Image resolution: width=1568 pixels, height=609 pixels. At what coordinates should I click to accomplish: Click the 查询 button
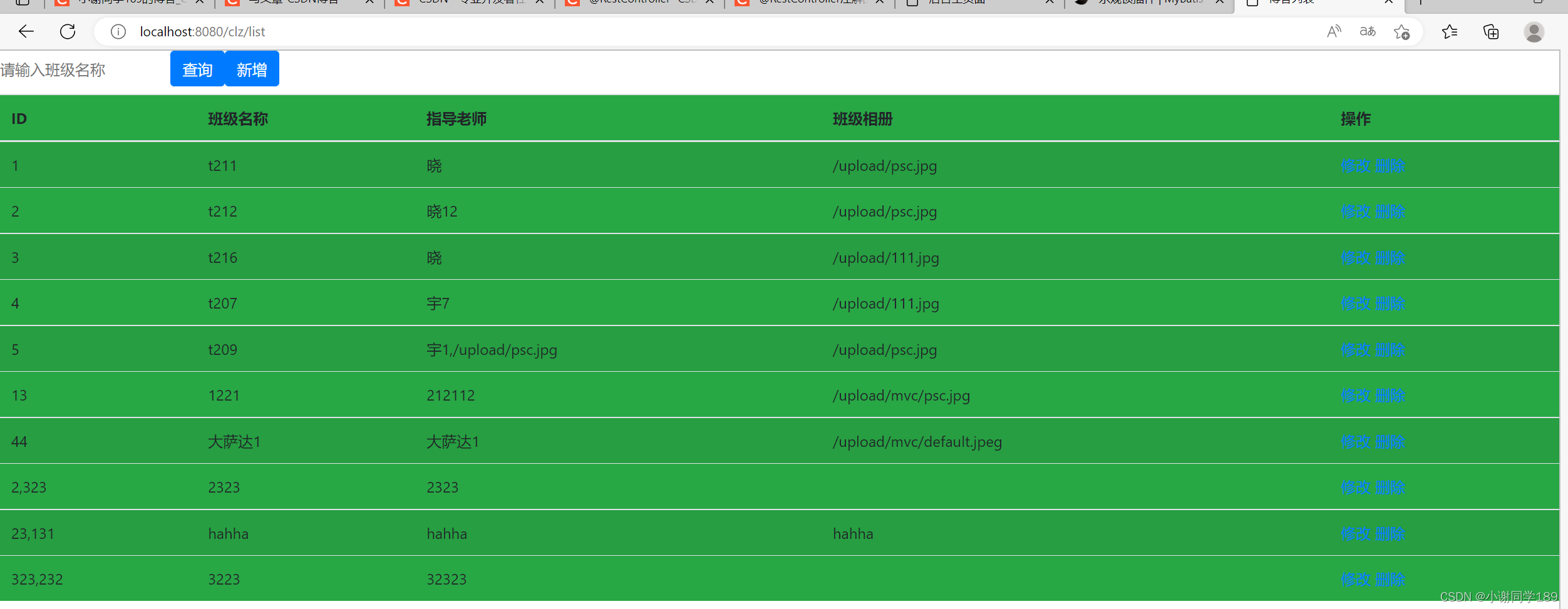197,69
